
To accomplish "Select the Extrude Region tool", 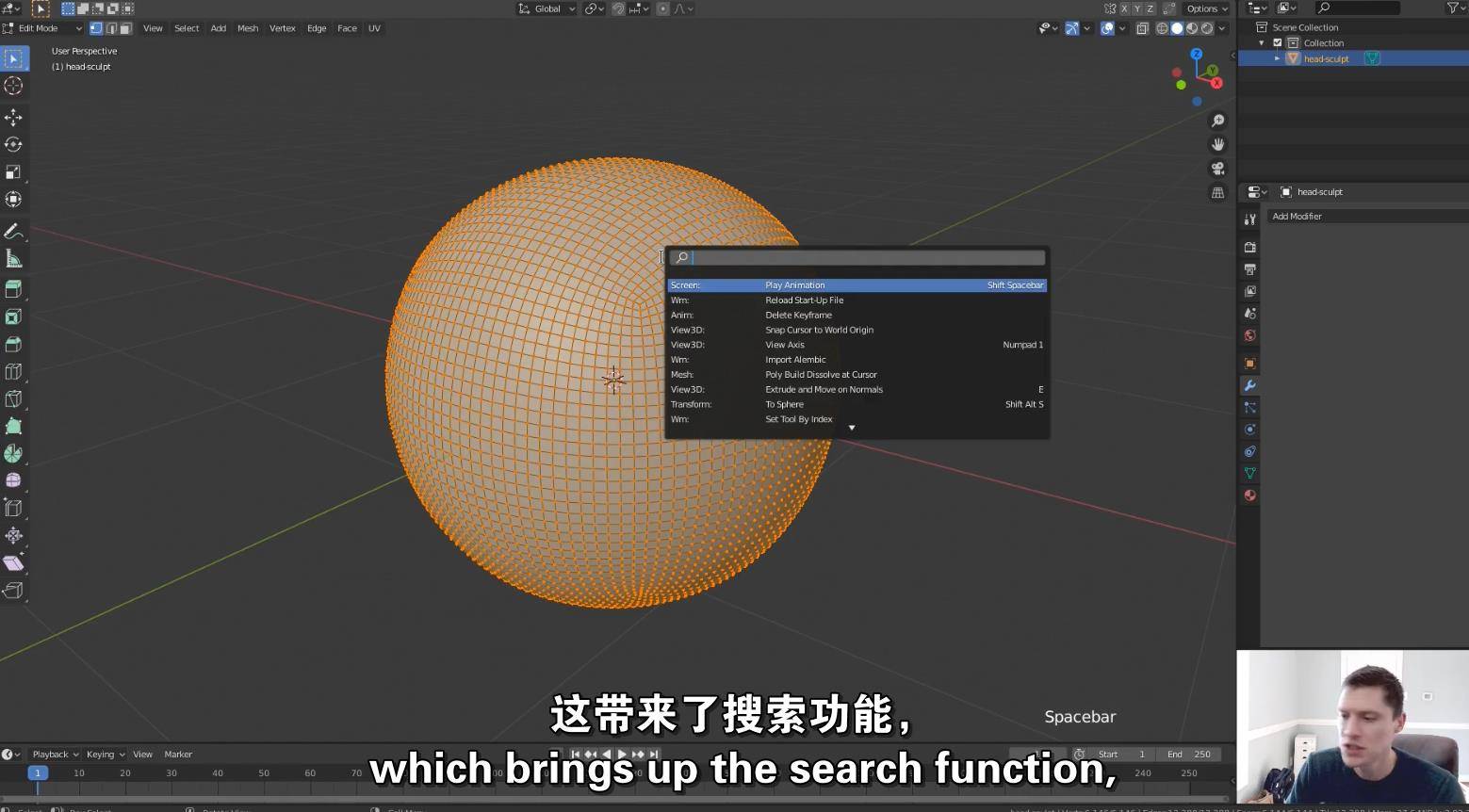I will (x=13, y=289).
